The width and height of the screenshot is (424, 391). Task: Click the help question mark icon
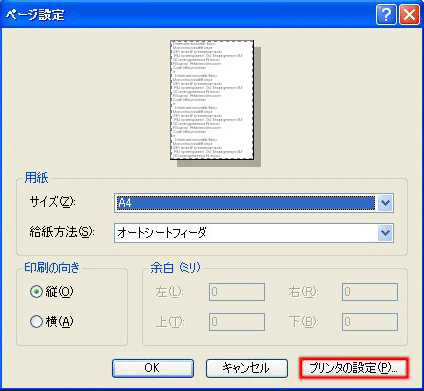pos(386,15)
